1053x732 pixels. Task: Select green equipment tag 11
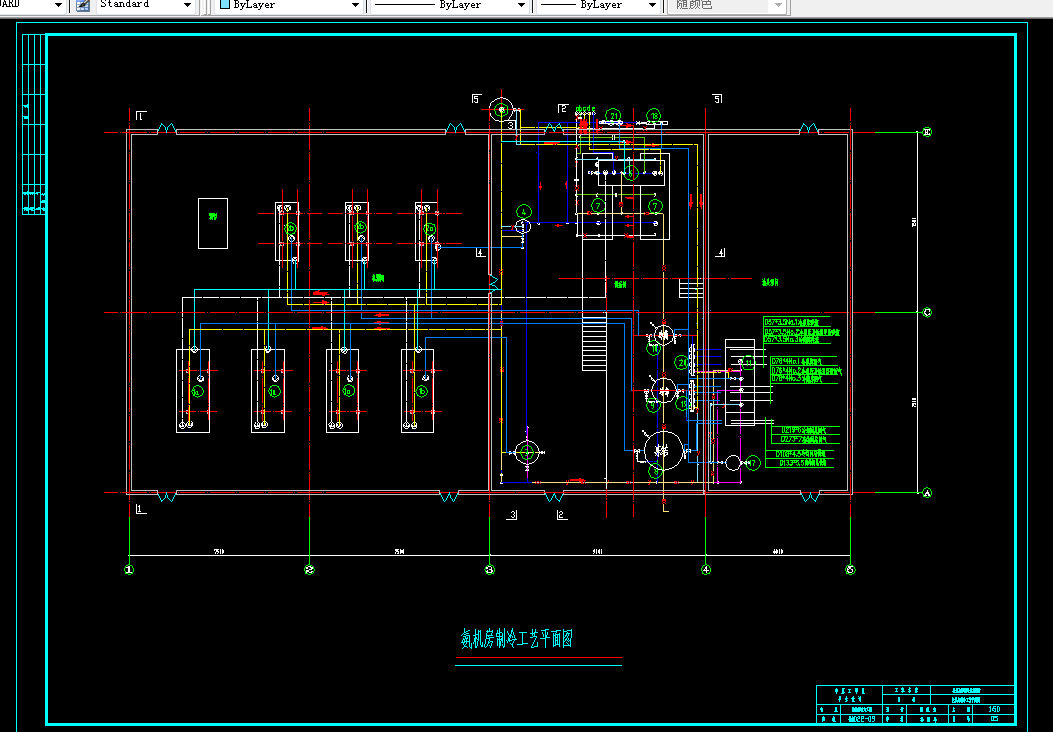point(748,363)
